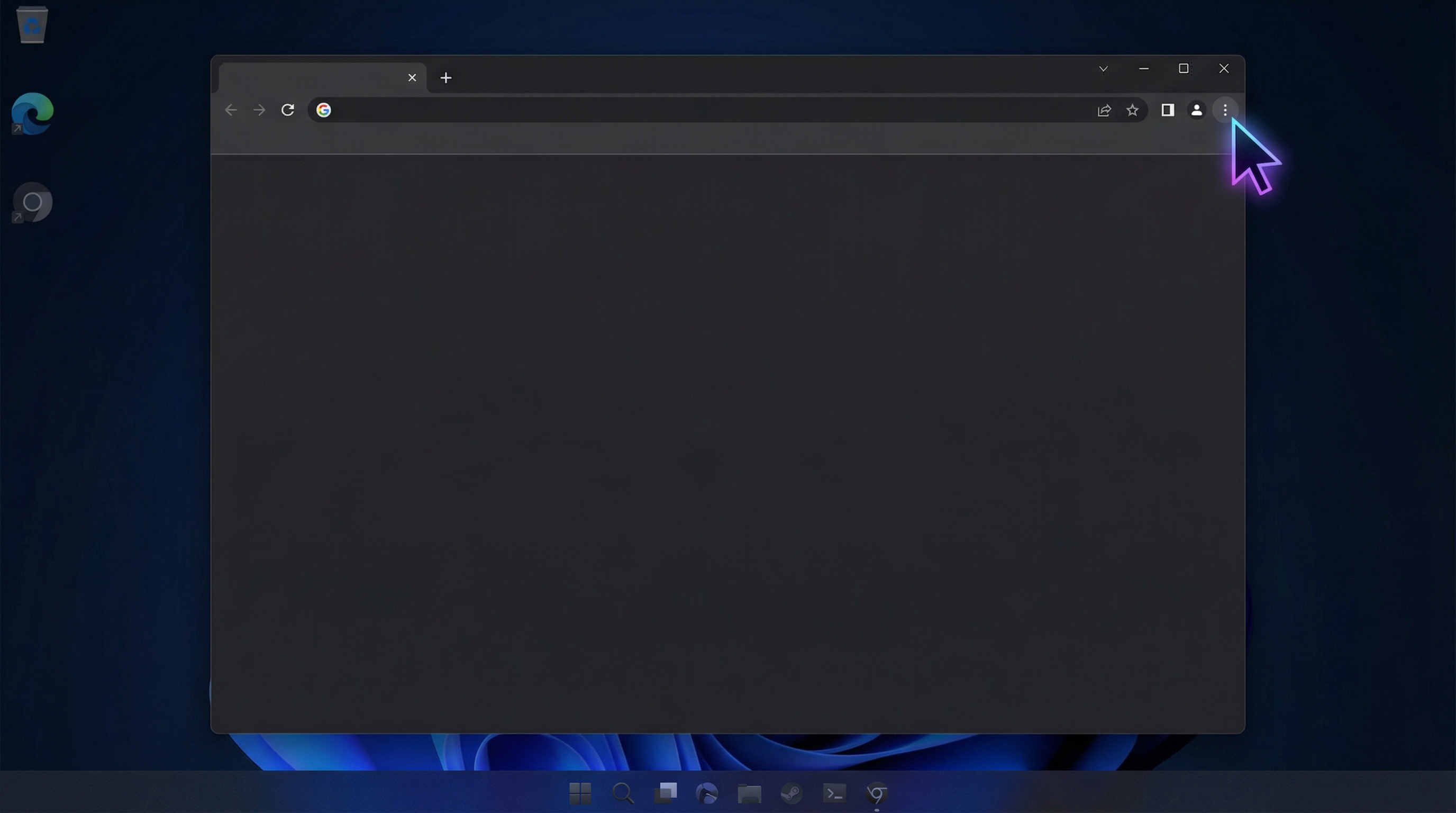This screenshot has width=1456, height=813.
Task: Open Chrome's three-dot menu
Action: (1225, 110)
